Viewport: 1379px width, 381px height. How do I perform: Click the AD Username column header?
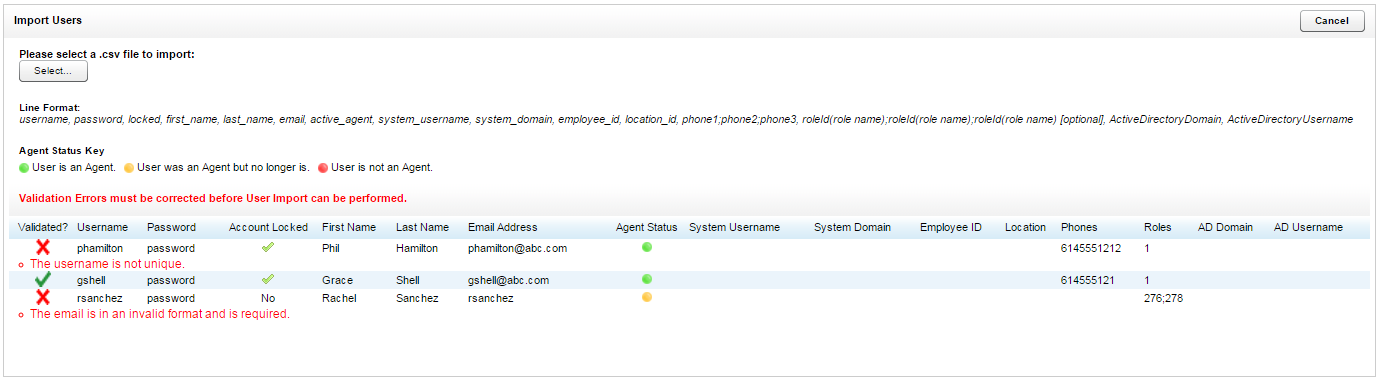click(x=1308, y=227)
